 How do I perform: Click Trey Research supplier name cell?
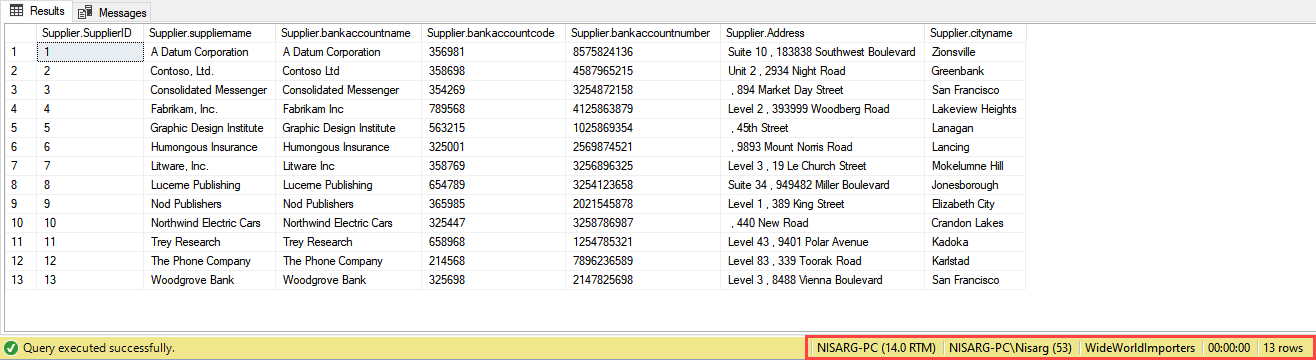click(209, 242)
